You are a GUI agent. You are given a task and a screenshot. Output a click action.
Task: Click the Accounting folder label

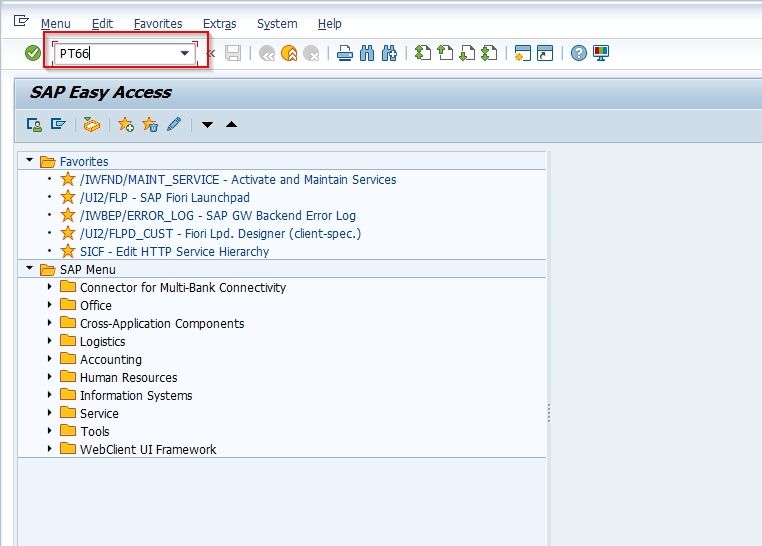111,359
